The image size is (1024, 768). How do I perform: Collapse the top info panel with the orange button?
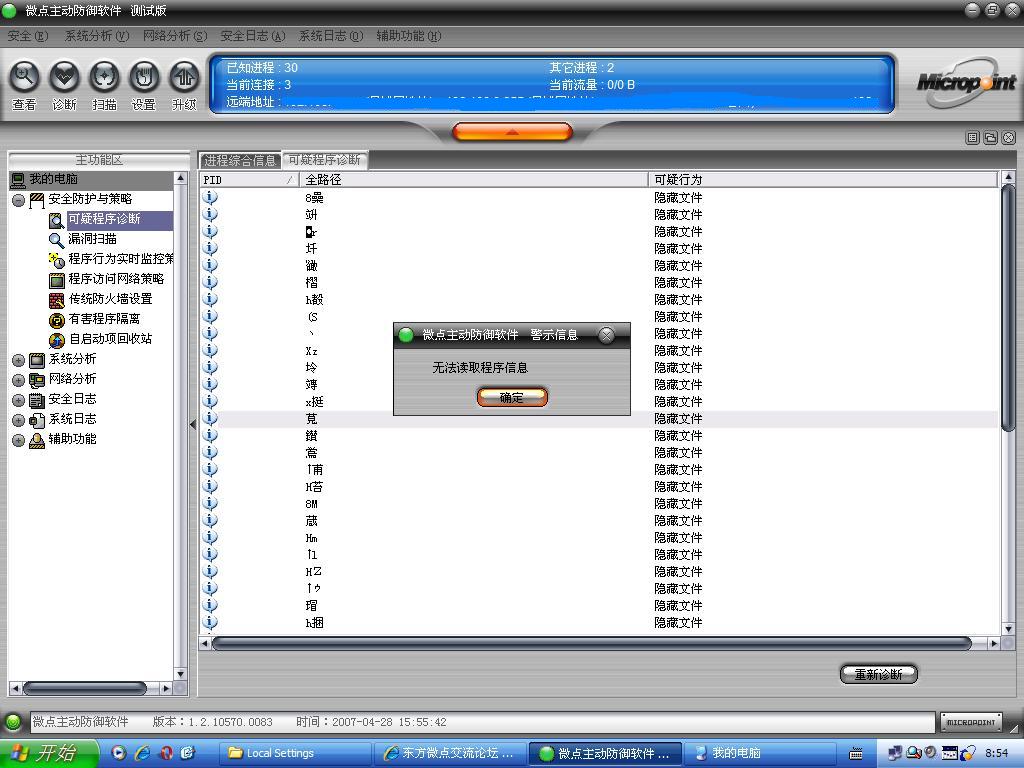pyautogui.click(x=512, y=132)
